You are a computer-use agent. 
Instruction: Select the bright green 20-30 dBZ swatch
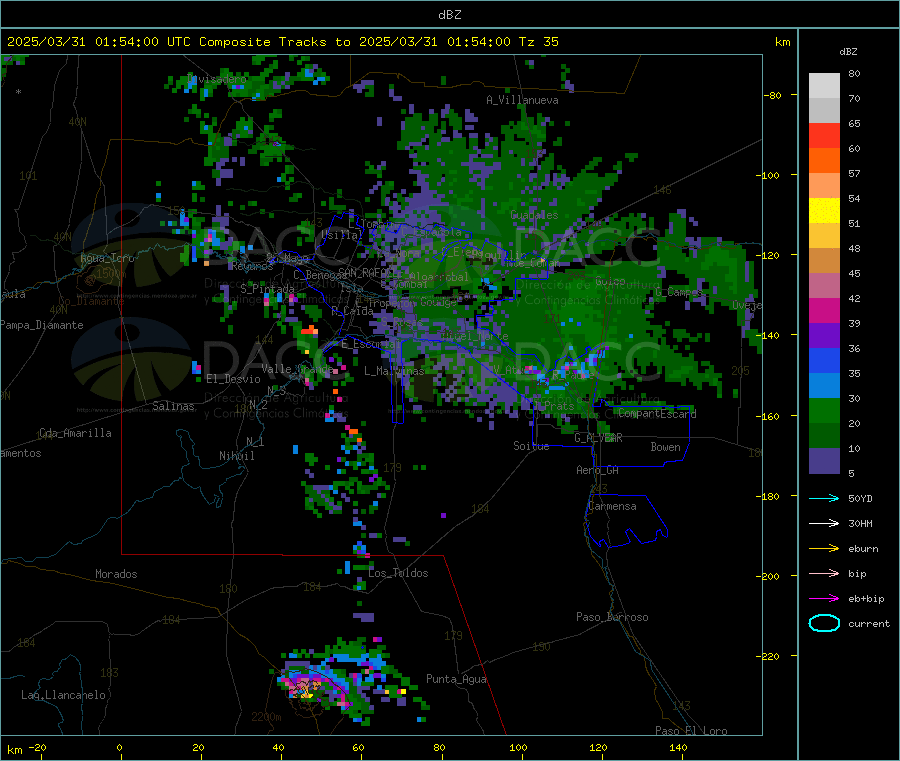pos(824,410)
